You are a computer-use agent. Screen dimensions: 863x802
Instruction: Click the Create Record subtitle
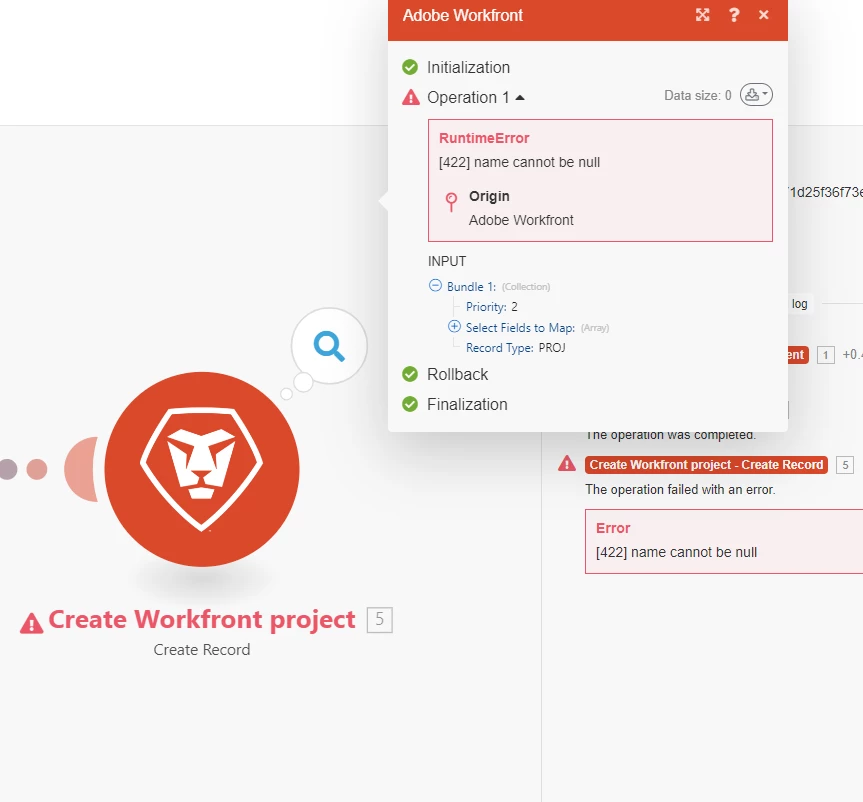202,650
